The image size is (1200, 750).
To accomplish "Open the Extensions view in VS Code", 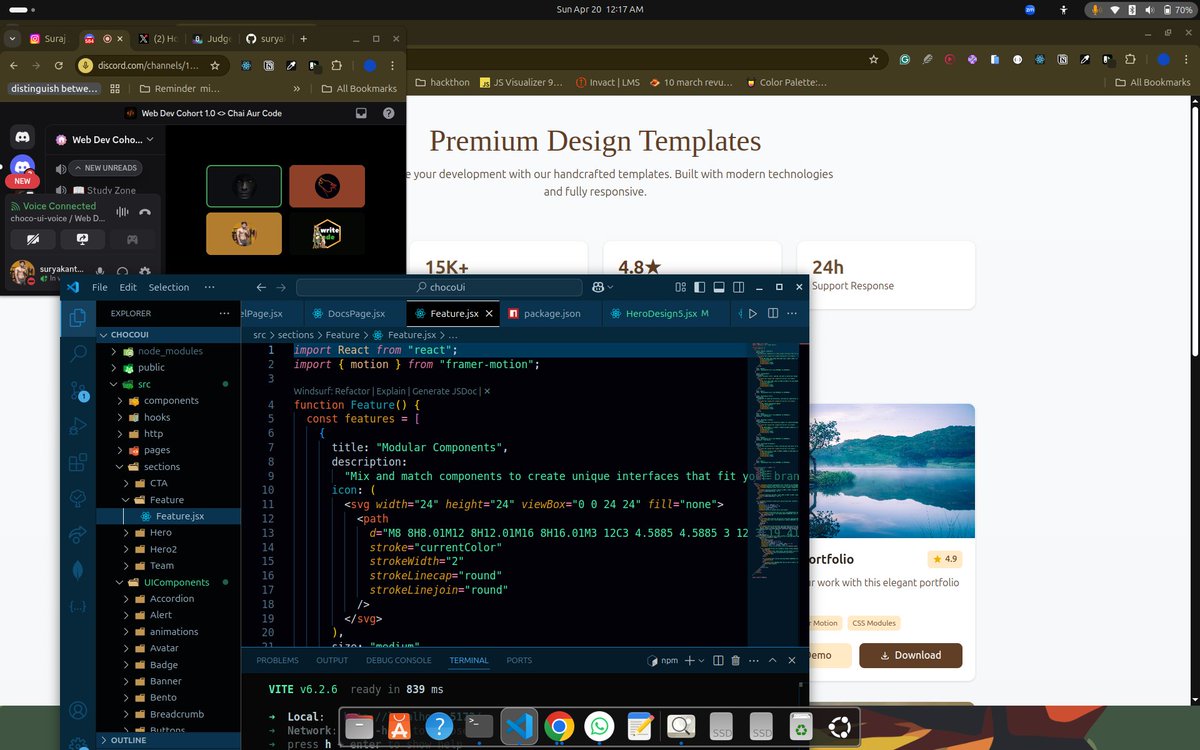I will coord(78,463).
